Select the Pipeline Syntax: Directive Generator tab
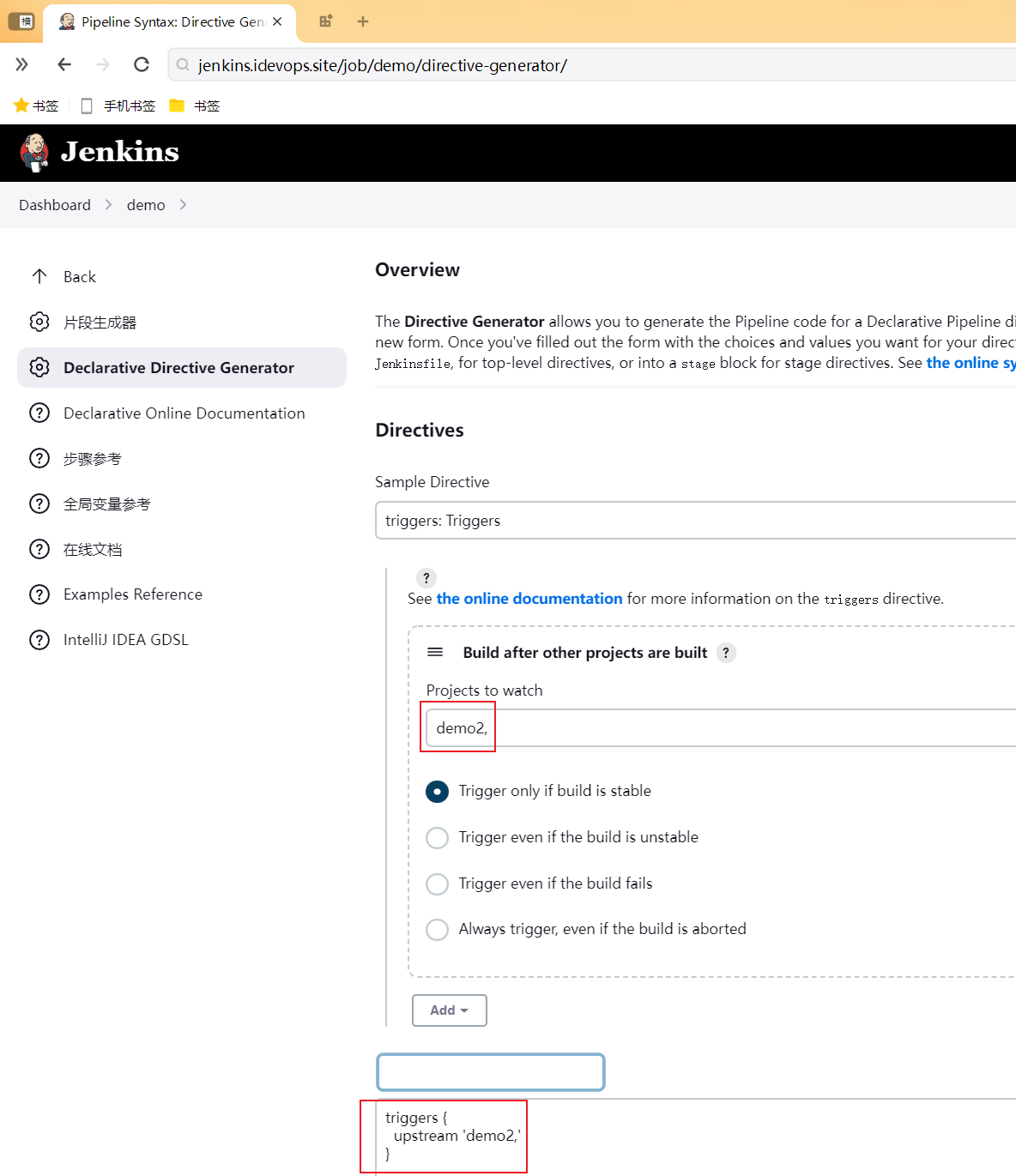The height and width of the screenshot is (1176, 1016). pos(170,22)
